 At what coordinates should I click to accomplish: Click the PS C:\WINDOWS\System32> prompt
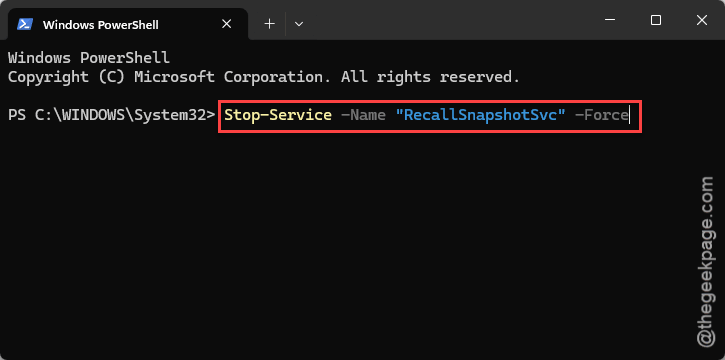tap(111, 115)
